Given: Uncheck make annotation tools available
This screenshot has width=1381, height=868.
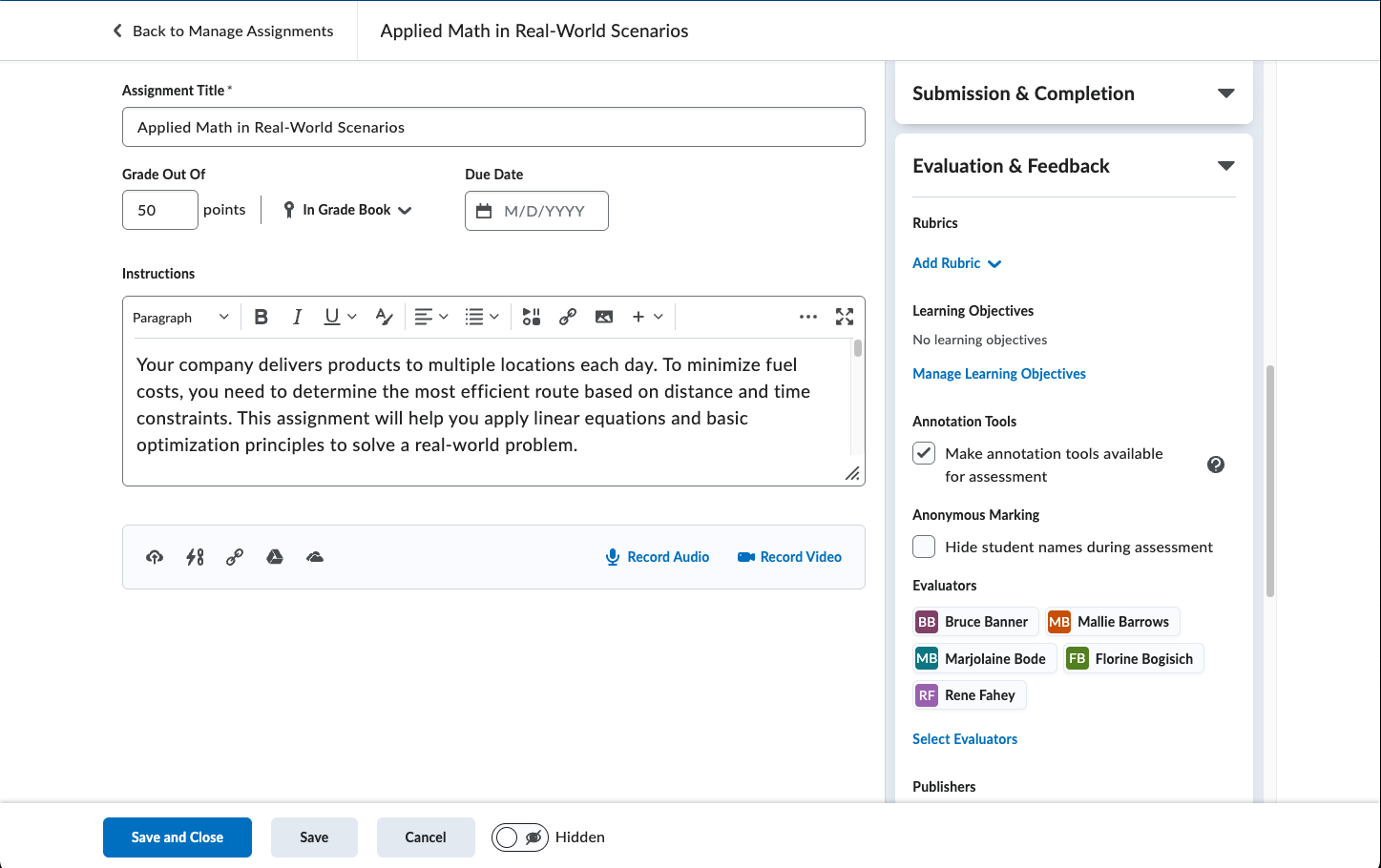Looking at the screenshot, I should 924,453.
